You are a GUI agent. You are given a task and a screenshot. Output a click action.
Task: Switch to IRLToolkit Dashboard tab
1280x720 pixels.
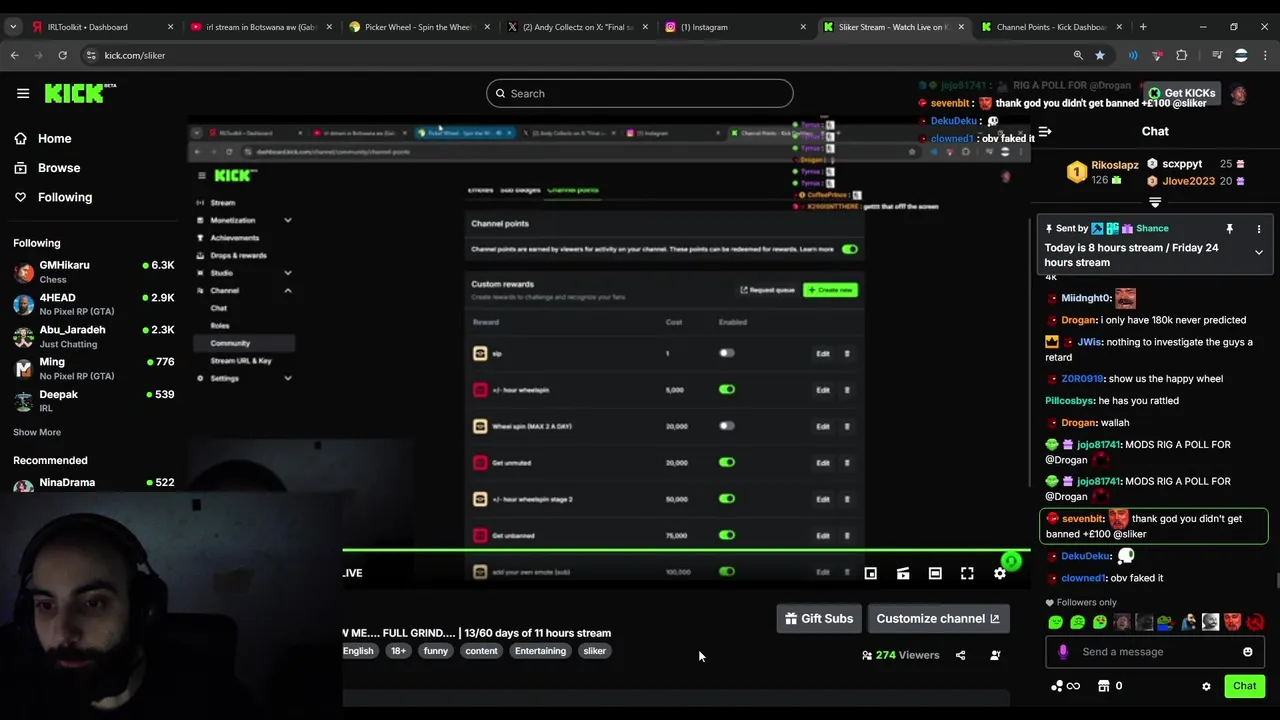click(103, 27)
